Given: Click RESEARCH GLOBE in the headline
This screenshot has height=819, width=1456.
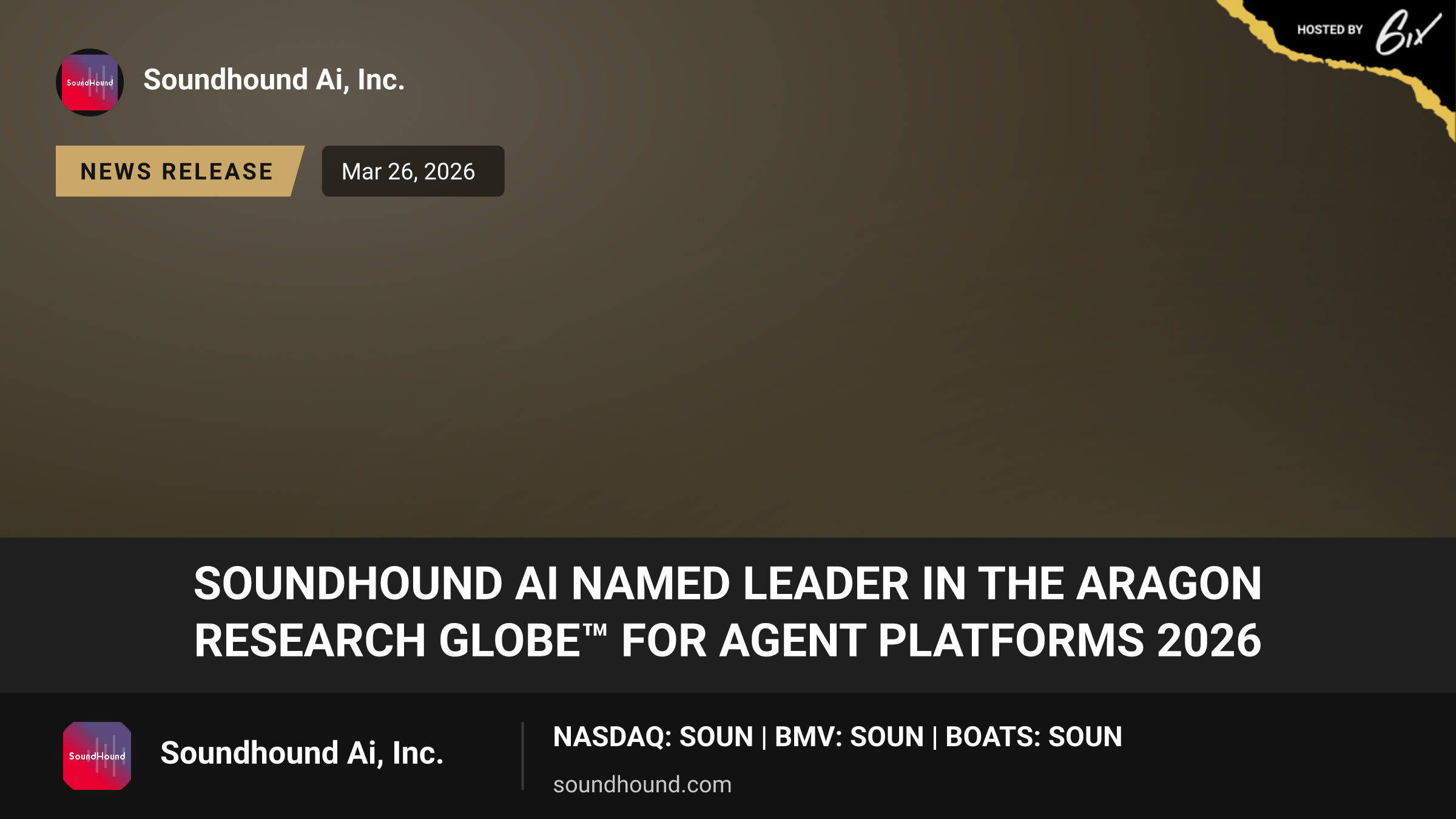Looking at the screenshot, I should [388, 641].
